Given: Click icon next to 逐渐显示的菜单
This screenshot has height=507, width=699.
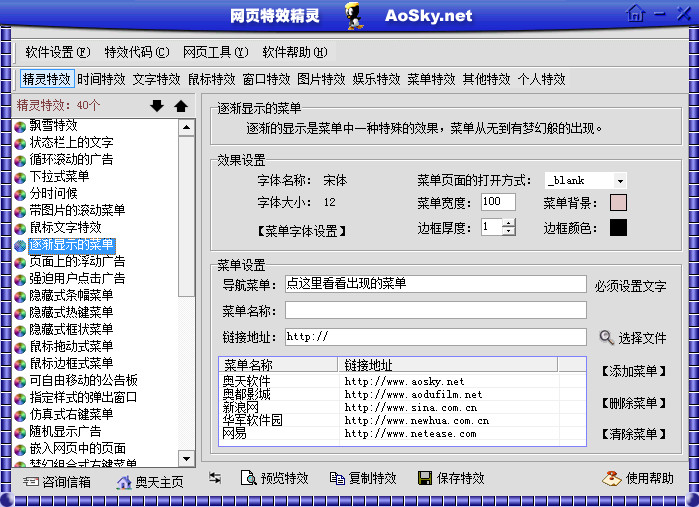Looking at the screenshot, I should pyautogui.click(x=20, y=246).
